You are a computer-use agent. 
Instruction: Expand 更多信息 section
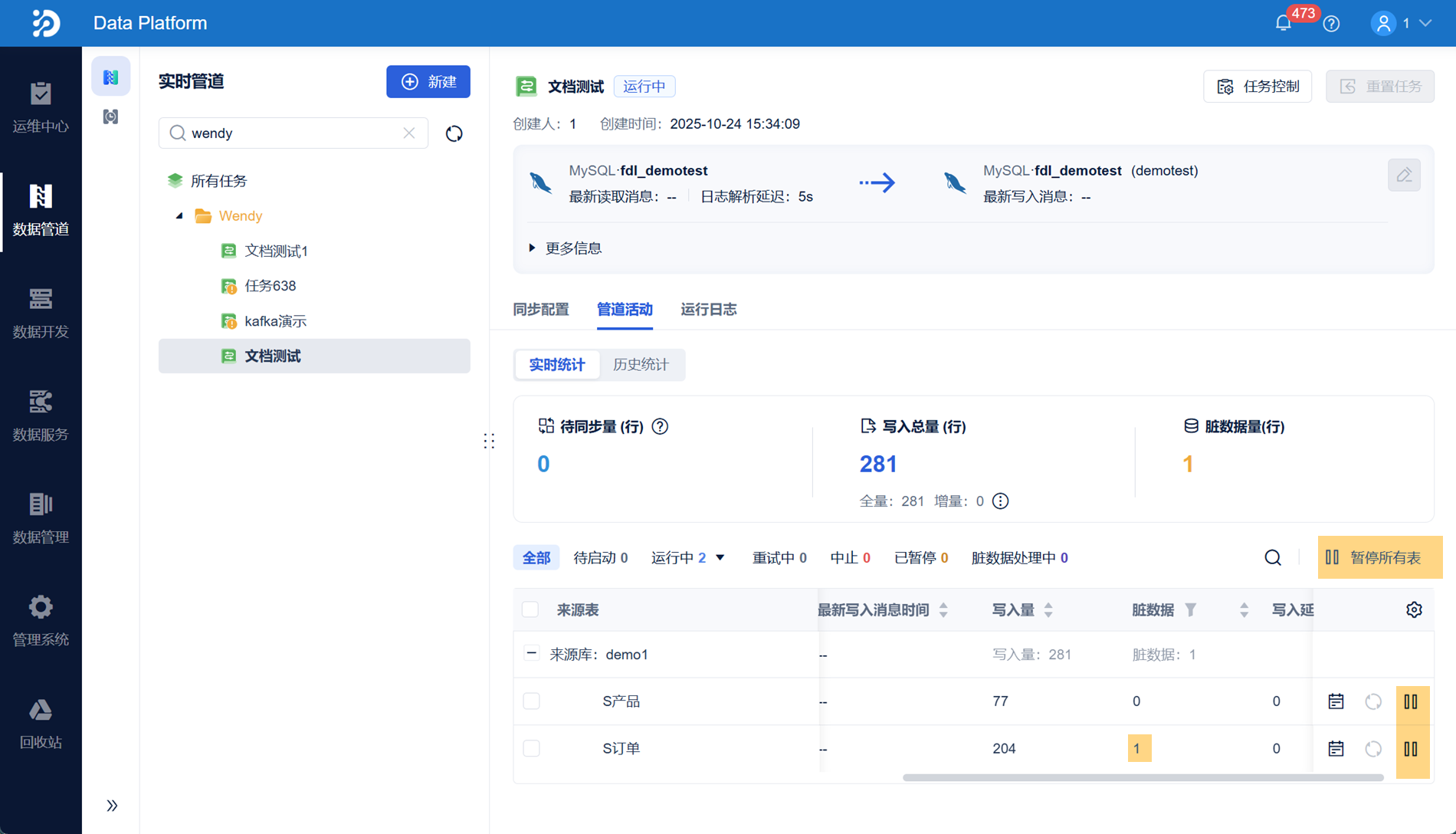566,248
